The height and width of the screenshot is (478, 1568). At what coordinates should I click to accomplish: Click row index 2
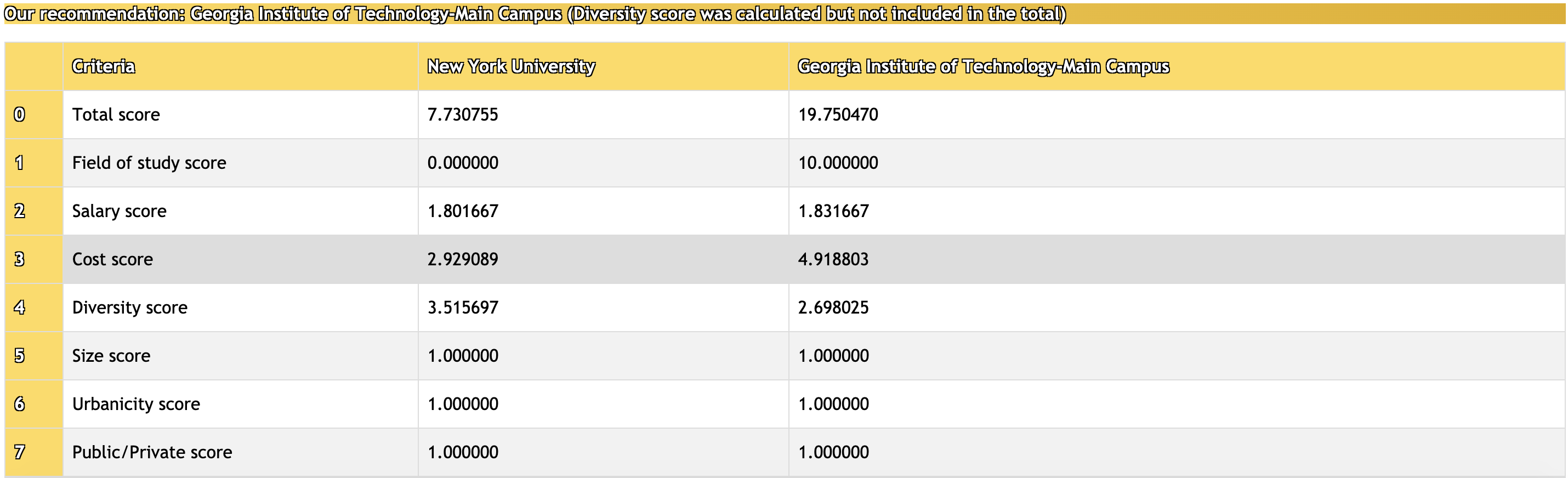pyautogui.click(x=20, y=210)
